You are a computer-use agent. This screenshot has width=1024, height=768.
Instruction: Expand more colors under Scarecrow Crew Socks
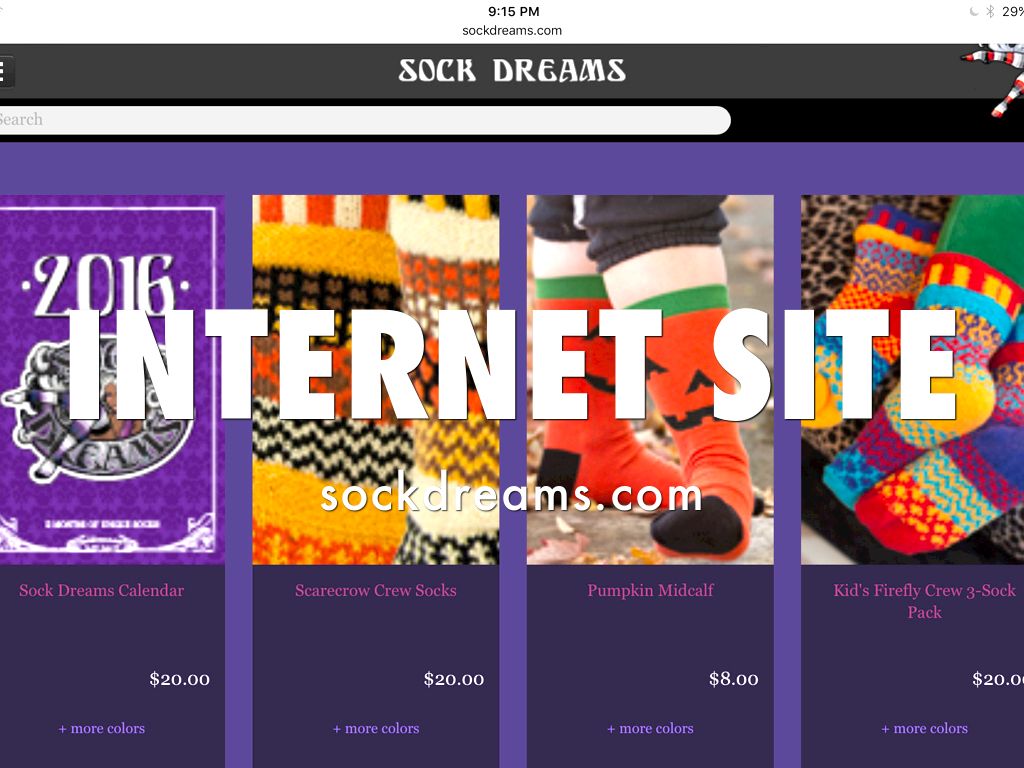(x=376, y=728)
